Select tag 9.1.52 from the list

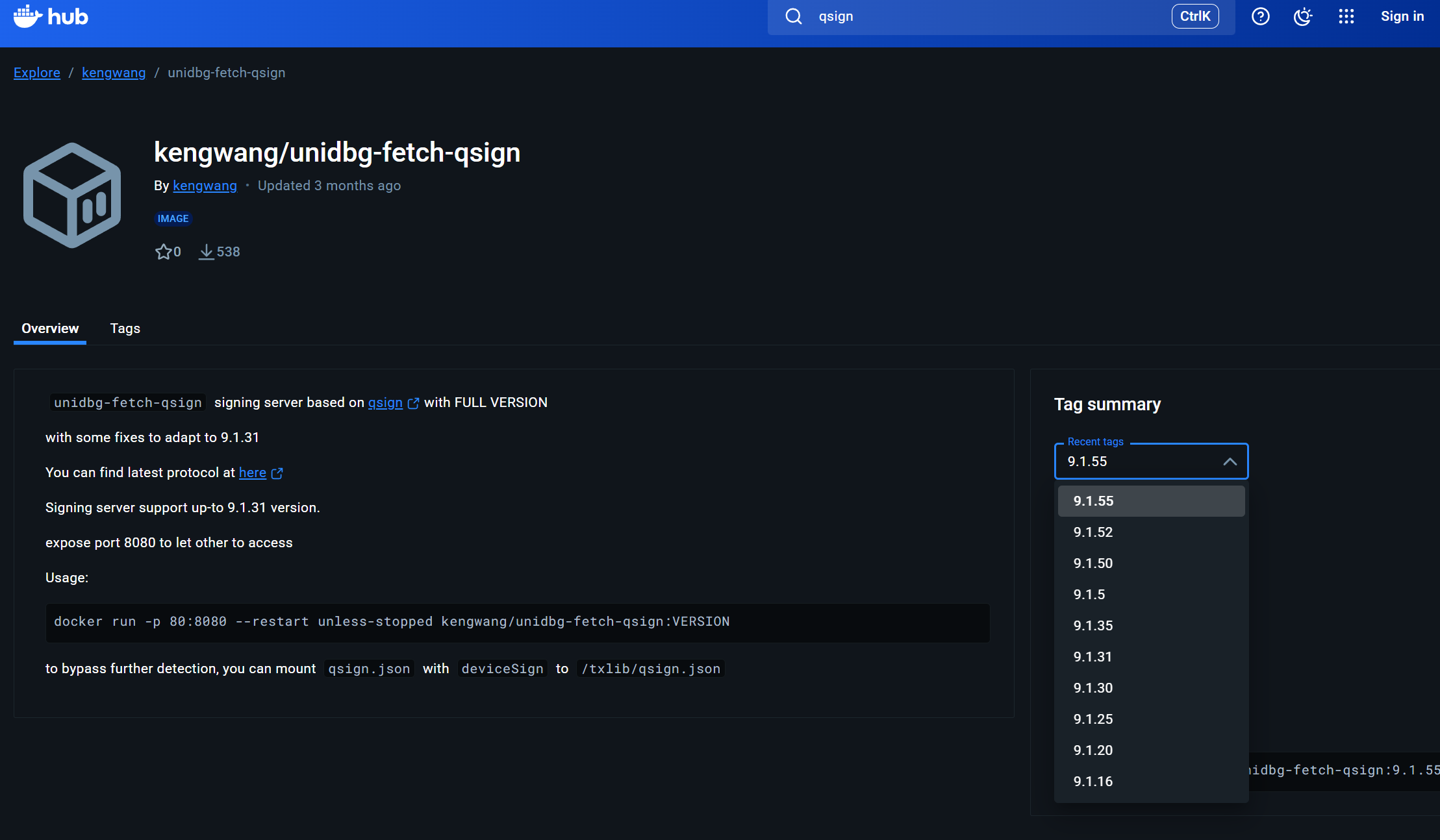pyautogui.click(x=1151, y=532)
